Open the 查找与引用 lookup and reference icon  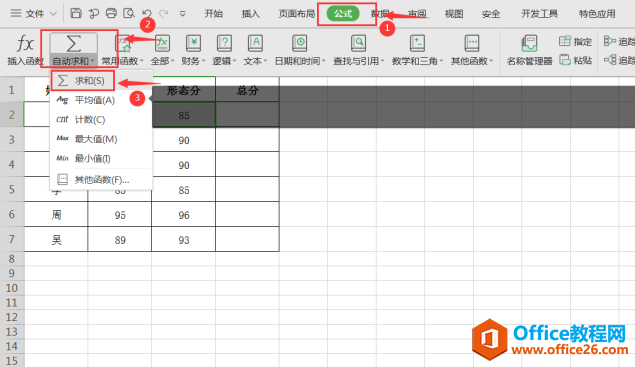[x=358, y=43]
